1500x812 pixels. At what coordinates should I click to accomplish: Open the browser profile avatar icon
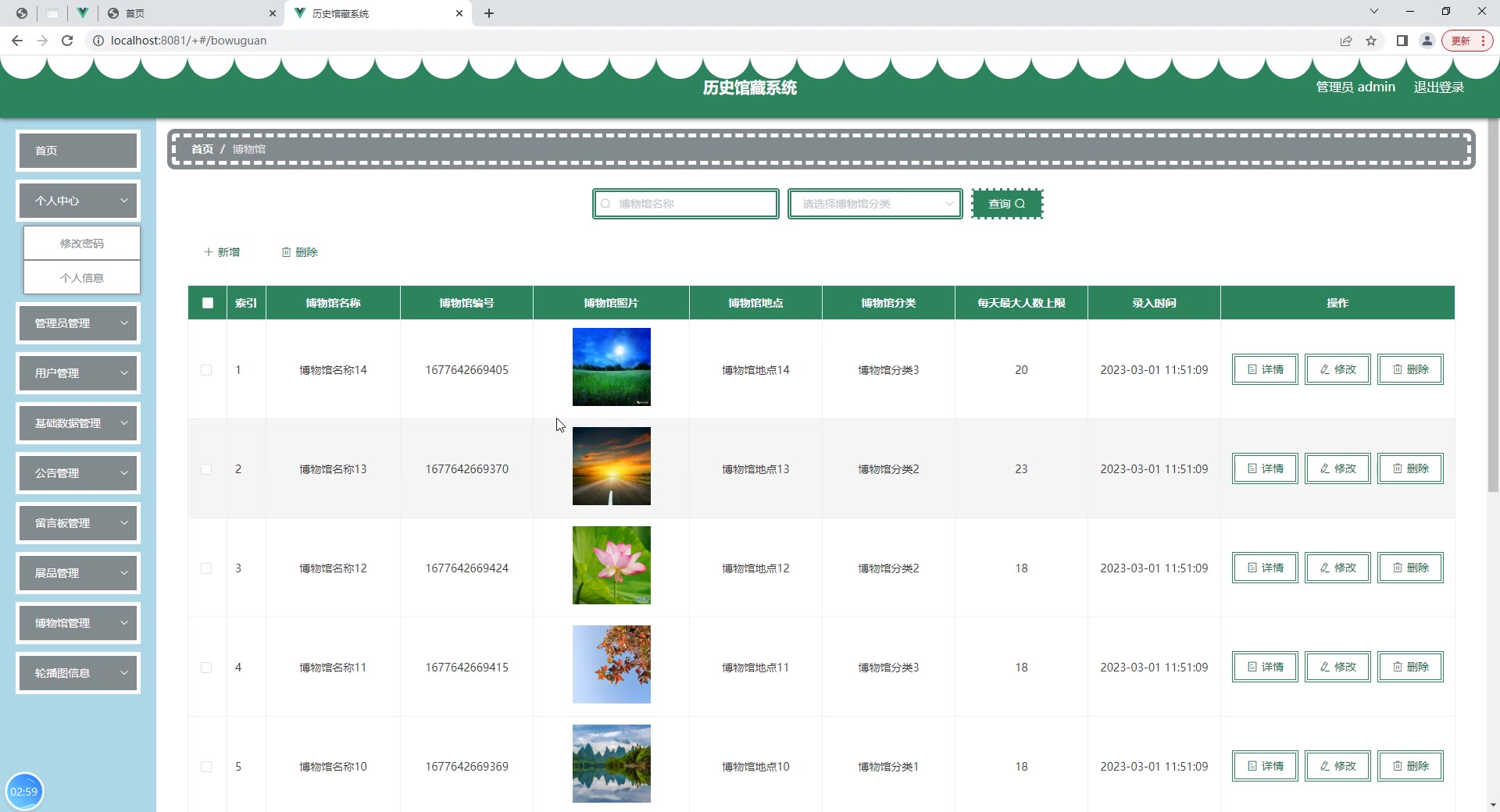[1427, 41]
